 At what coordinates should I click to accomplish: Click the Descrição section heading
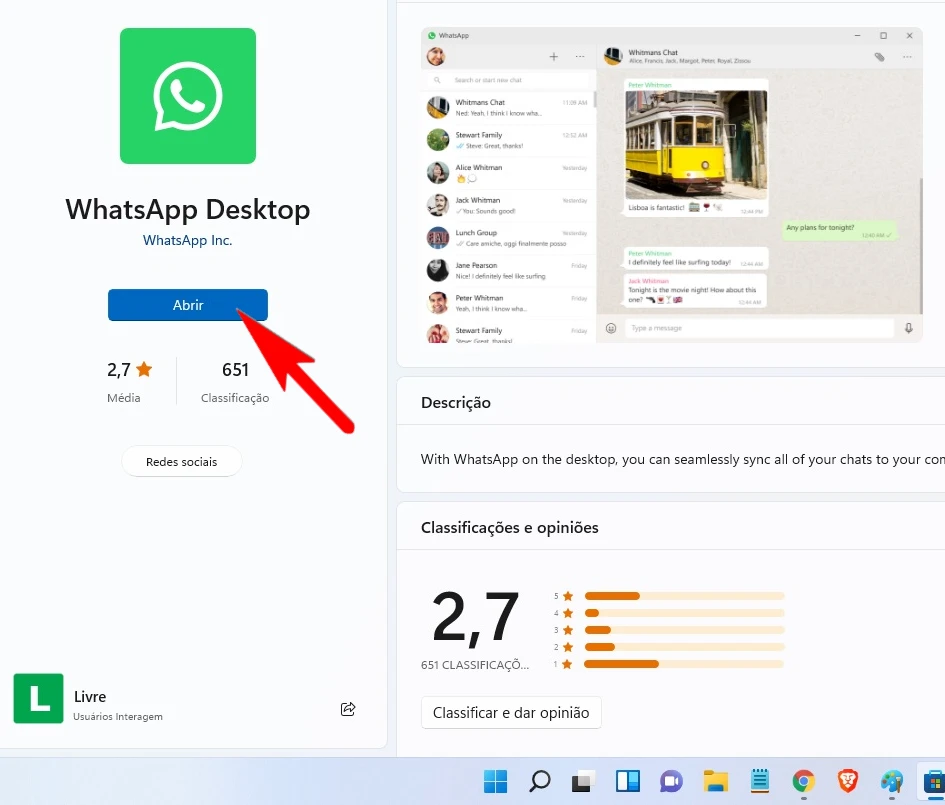[x=456, y=402]
